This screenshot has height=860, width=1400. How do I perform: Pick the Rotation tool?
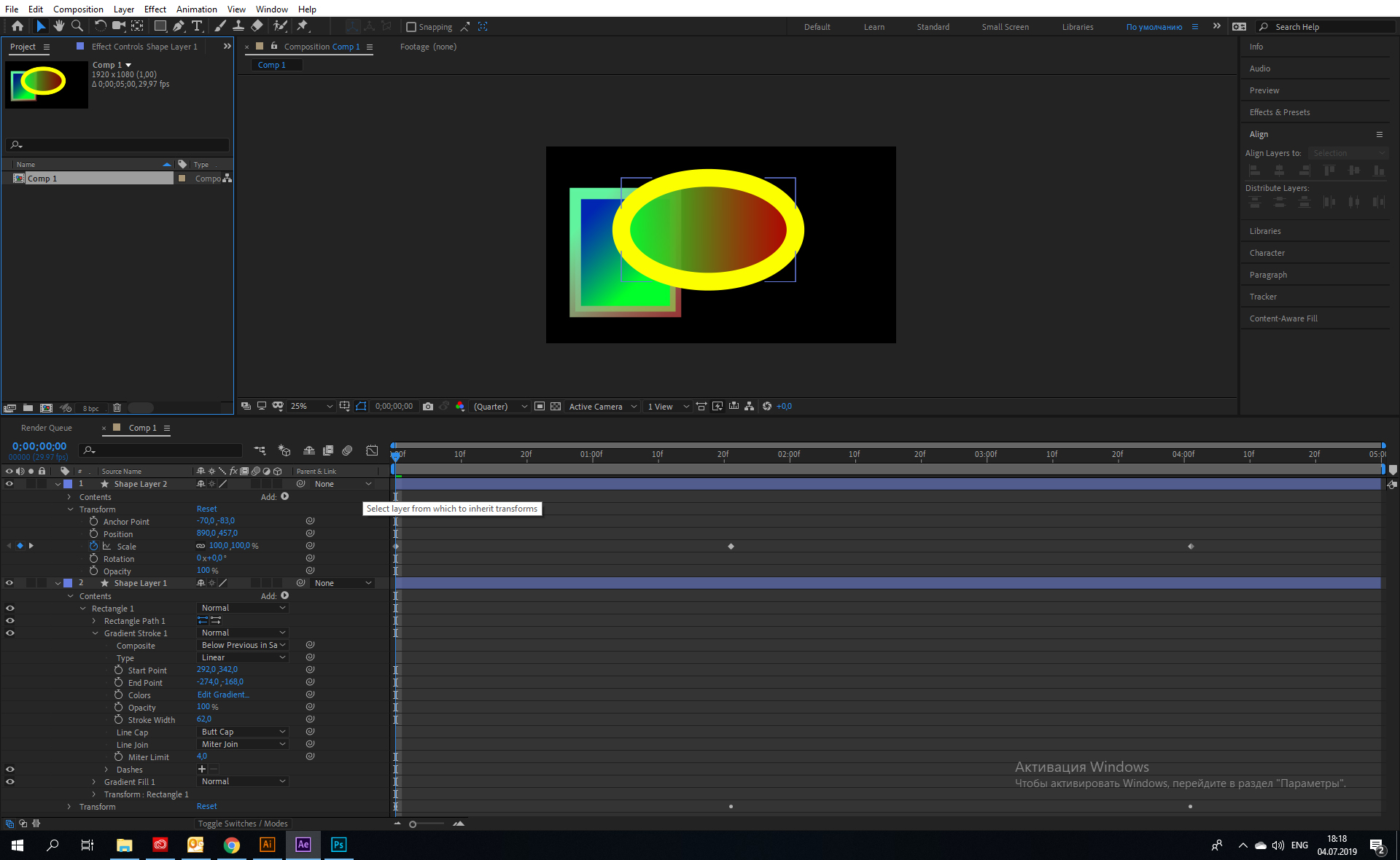(x=100, y=26)
